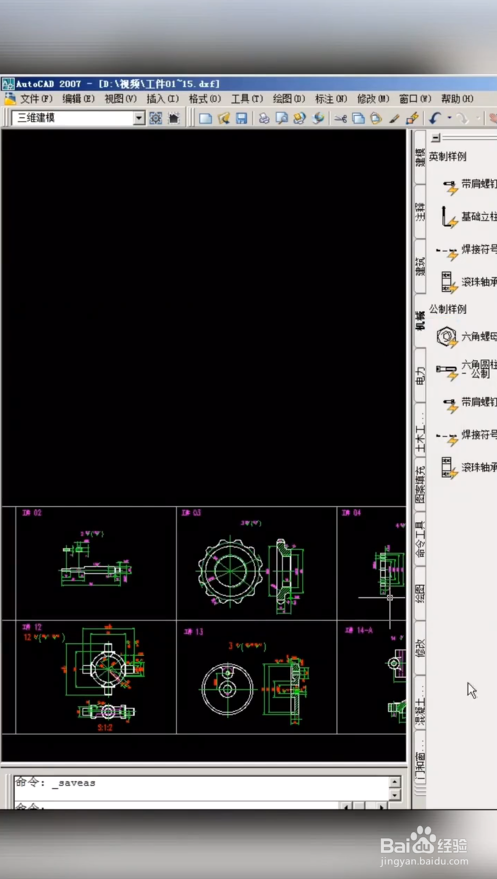Switch to the 建筑 palette tab

coord(420,266)
